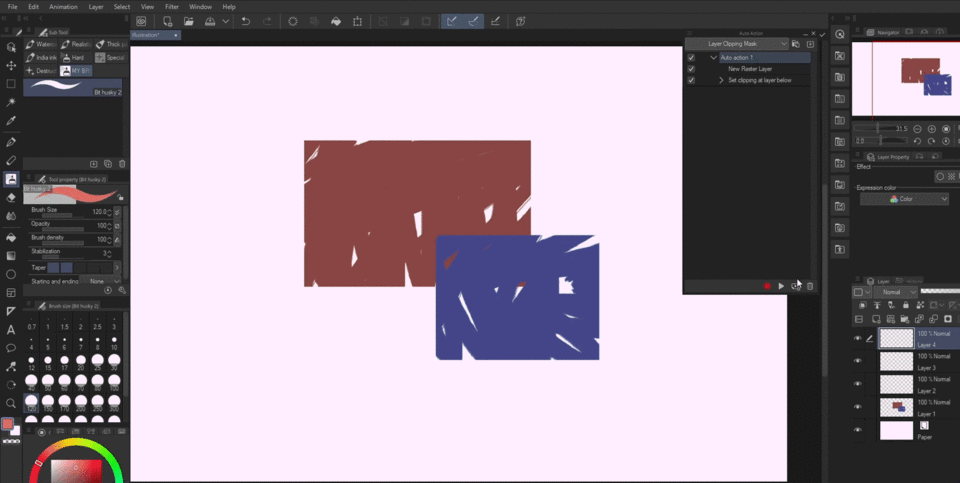Adjust the Navigator zoom slider
Viewport: 960px width, 483px height.
coord(881,129)
